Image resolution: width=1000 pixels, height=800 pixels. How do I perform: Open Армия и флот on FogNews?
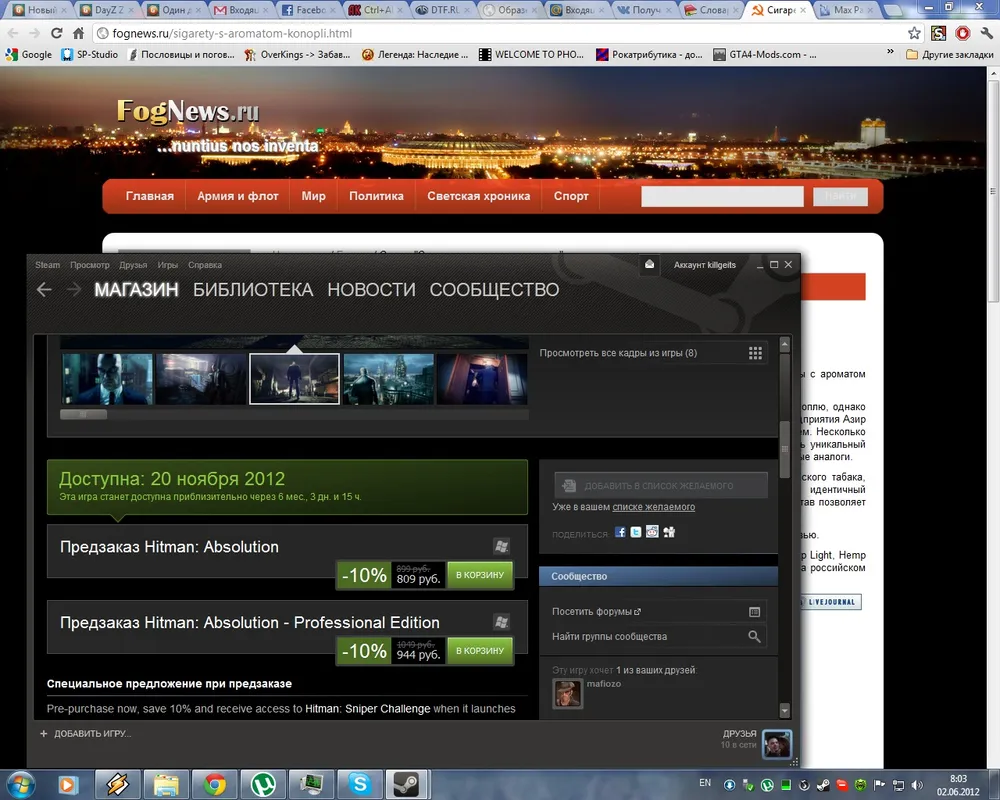[238, 196]
